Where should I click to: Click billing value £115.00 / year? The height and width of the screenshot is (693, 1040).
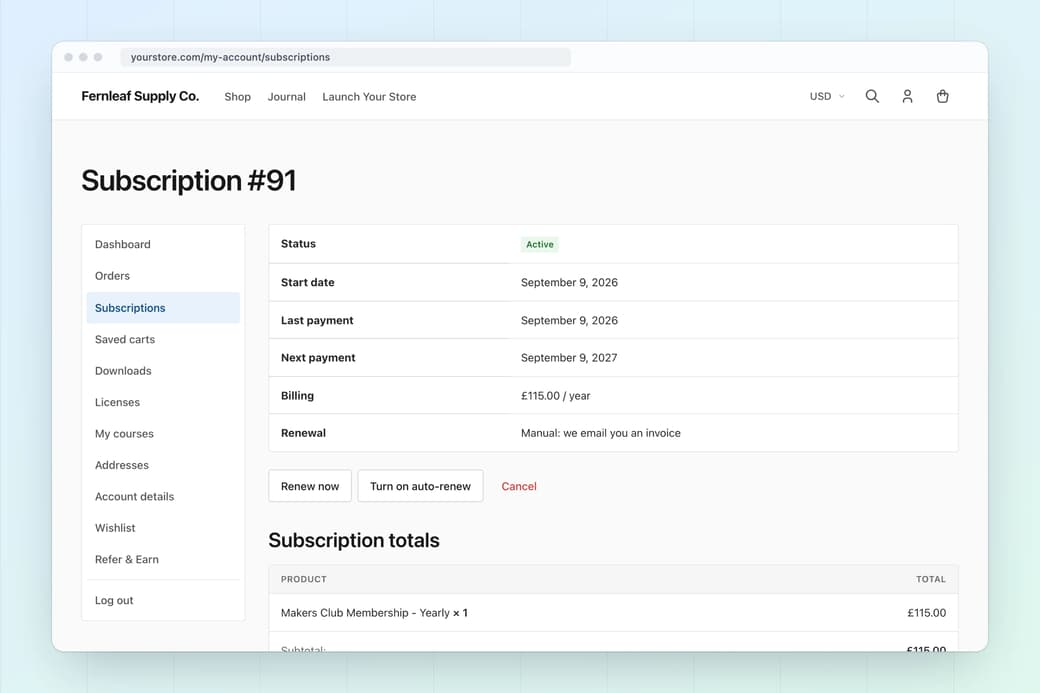tap(555, 396)
